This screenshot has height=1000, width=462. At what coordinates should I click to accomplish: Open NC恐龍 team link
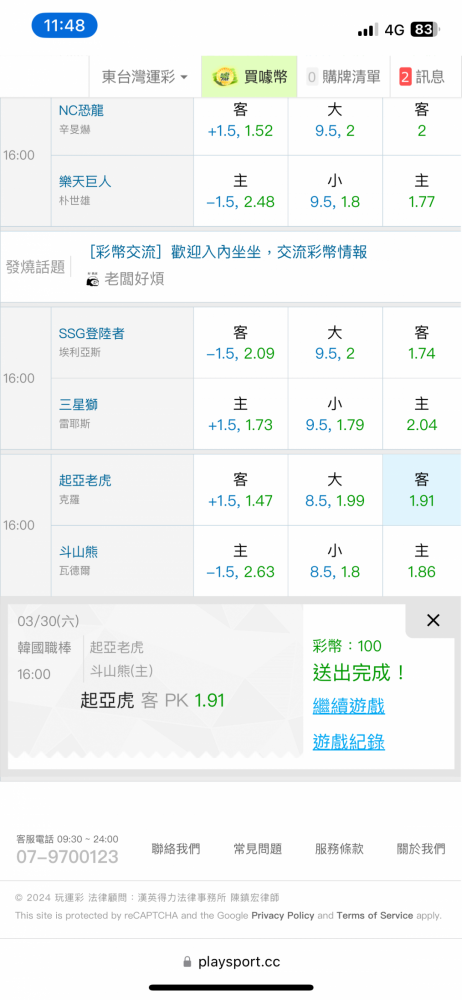(81, 110)
